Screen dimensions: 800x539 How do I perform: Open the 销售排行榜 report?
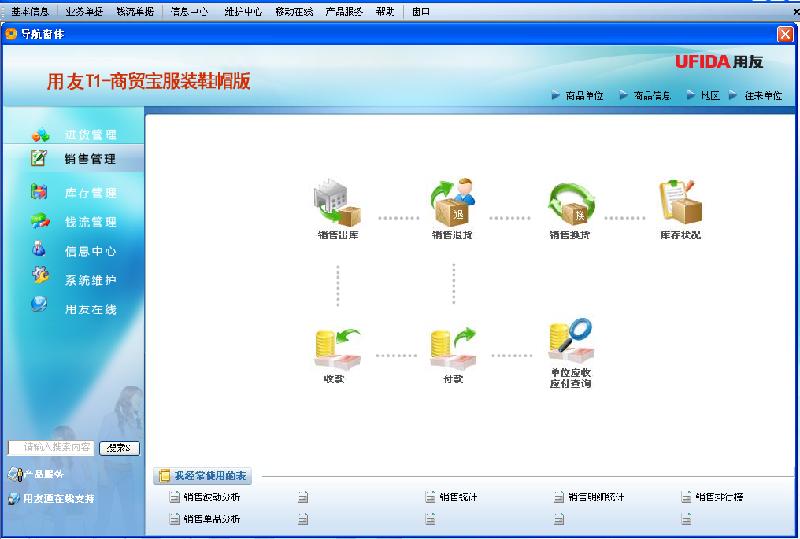[x=719, y=497]
